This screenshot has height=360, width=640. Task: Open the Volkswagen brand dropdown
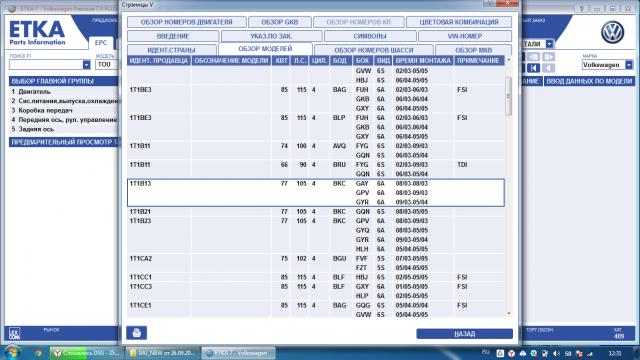(629, 65)
